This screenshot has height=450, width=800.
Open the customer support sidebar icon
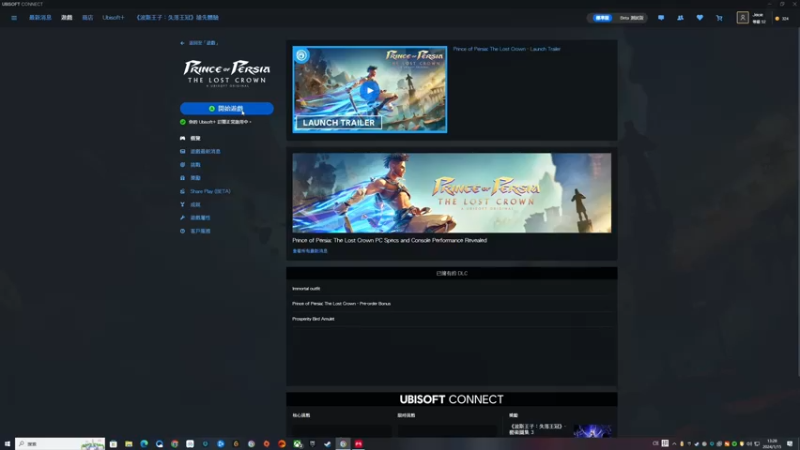182,231
